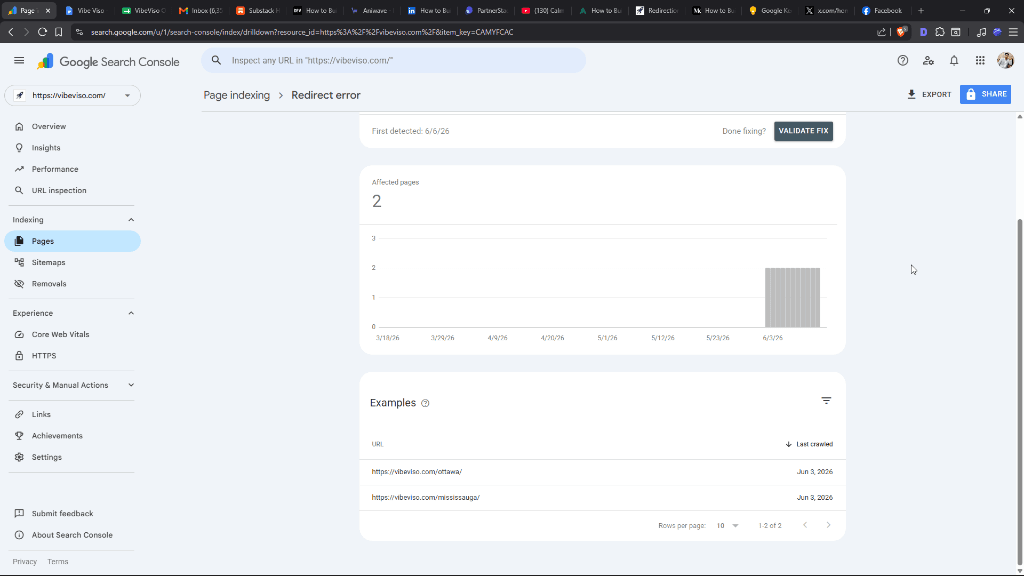Go to next page of examples

pos(829,525)
